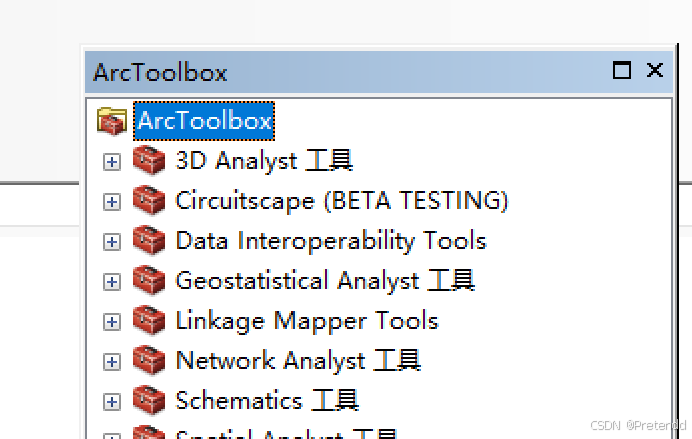Click the Schematics toolbox icon
This screenshot has height=439, width=692.
149,401
